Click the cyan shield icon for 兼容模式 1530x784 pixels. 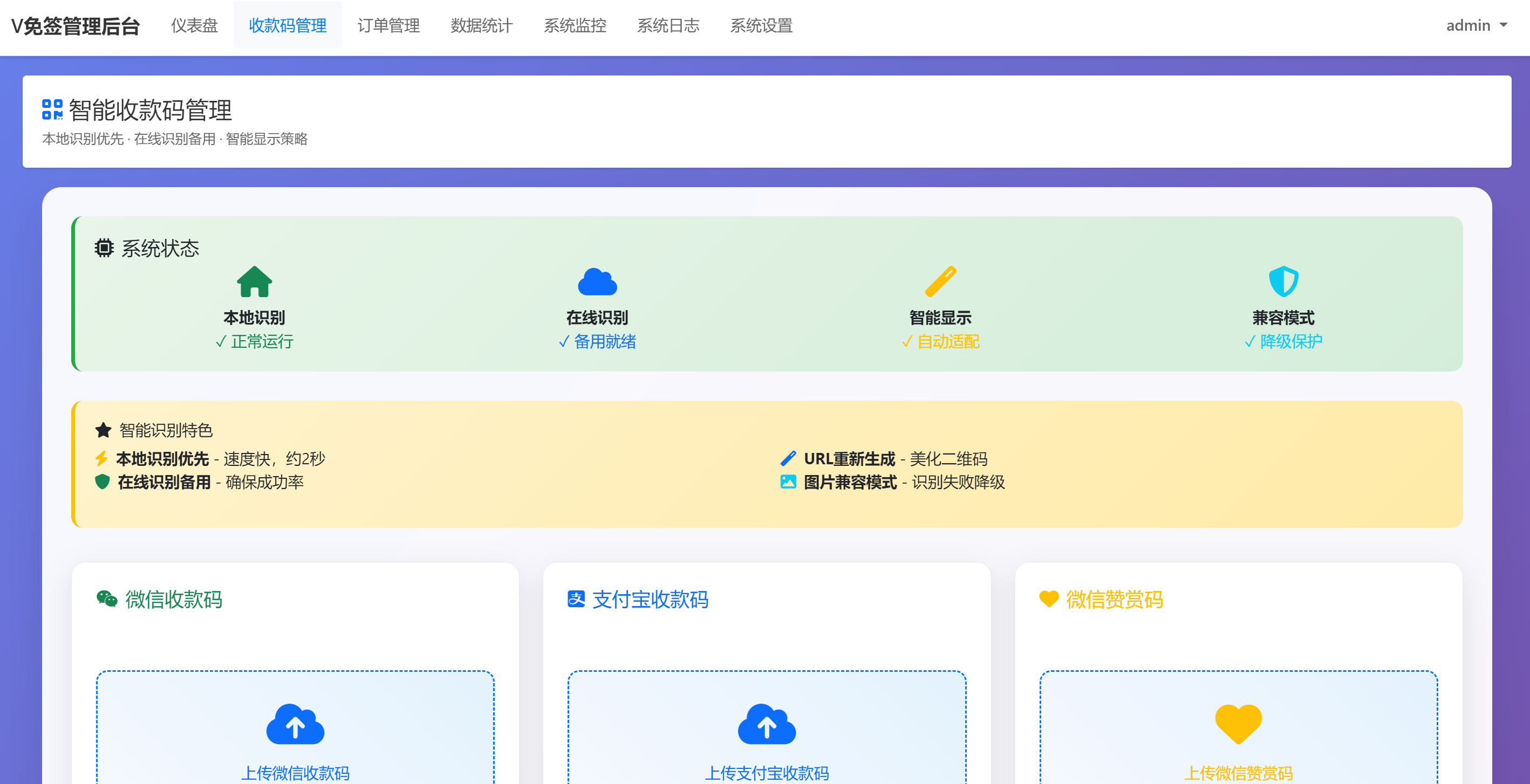1283,281
